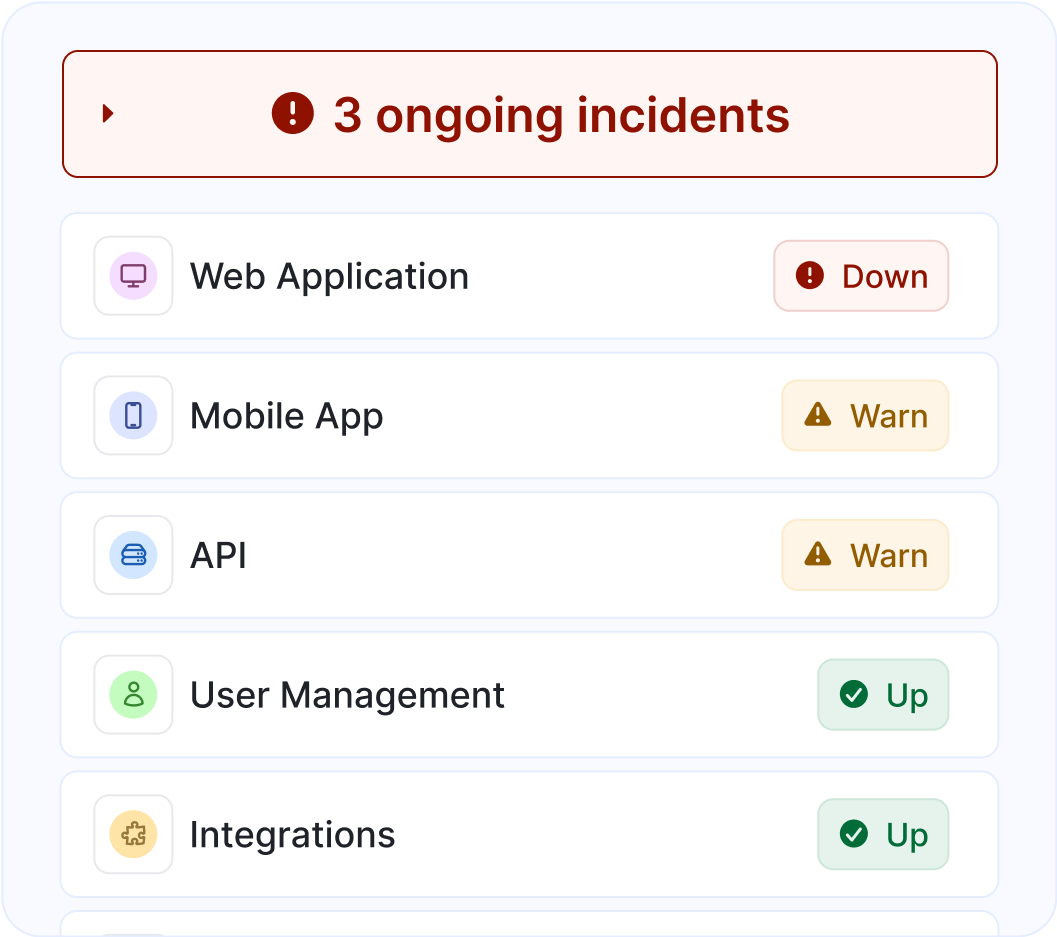The width and height of the screenshot is (1057, 937).
Task: Select the Integrations puzzle piece icon
Action: (133, 834)
